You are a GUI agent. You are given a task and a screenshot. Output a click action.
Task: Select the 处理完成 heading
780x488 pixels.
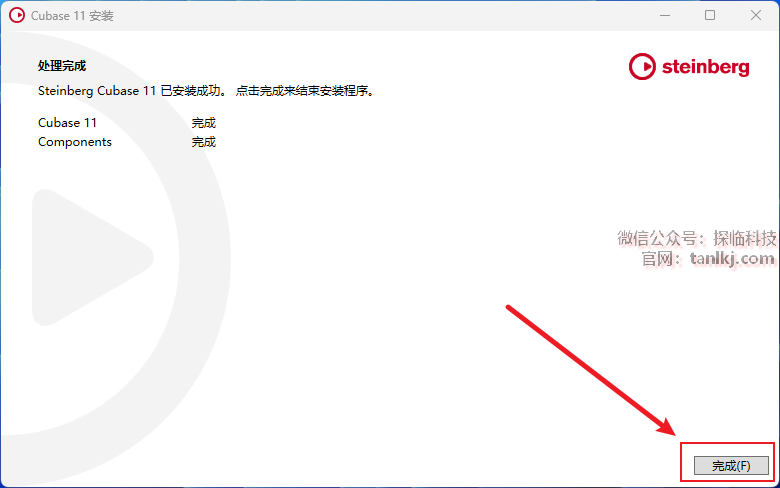[62, 66]
